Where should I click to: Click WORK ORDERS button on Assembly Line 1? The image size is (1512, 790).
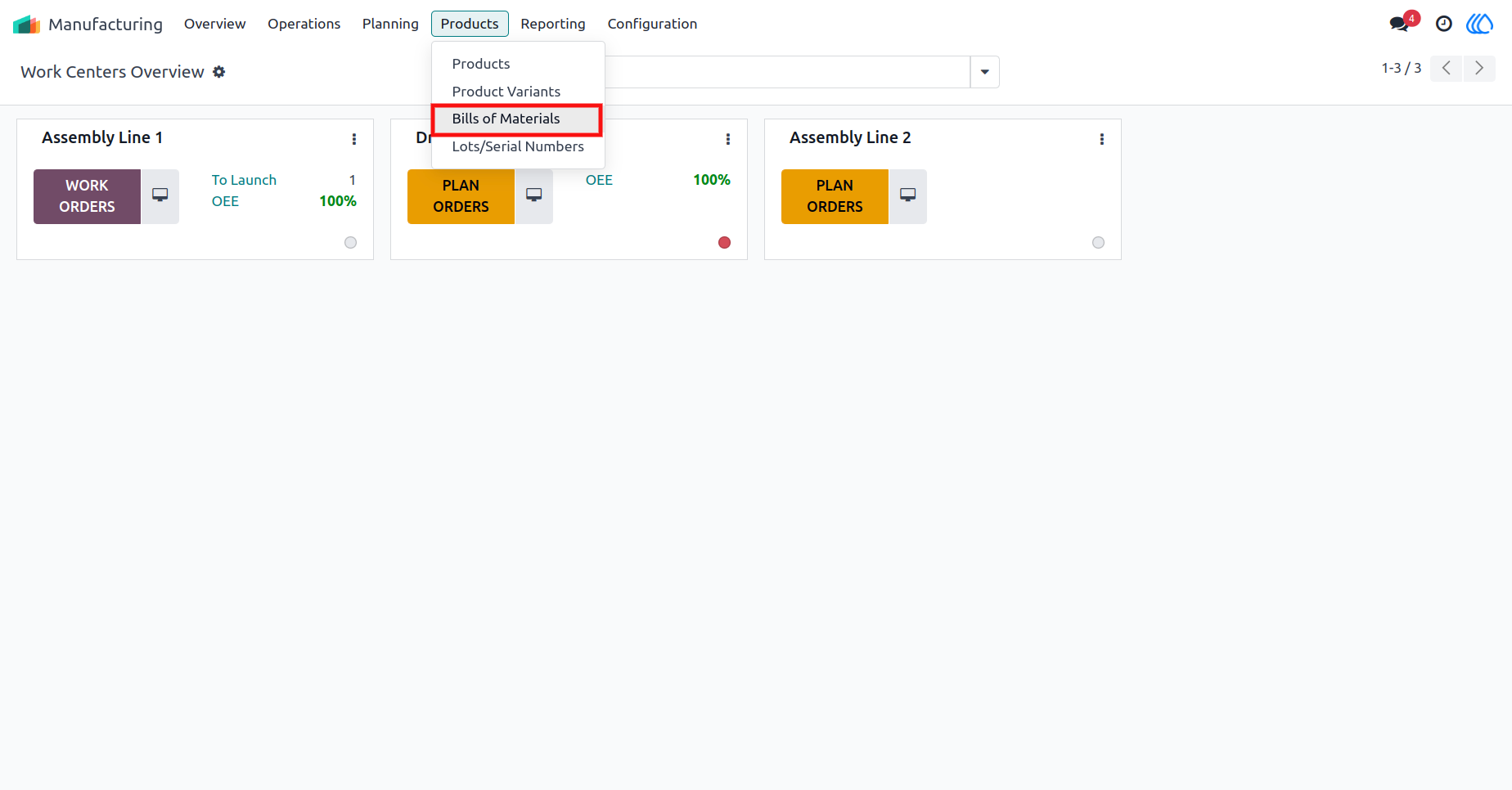[88, 196]
